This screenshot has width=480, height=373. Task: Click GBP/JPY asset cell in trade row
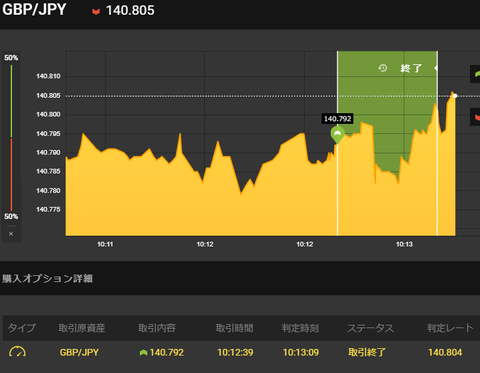(x=79, y=352)
